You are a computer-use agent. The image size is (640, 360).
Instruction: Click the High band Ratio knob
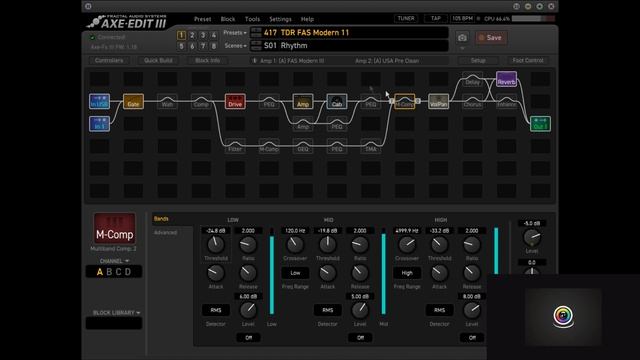[x=471, y=244]
